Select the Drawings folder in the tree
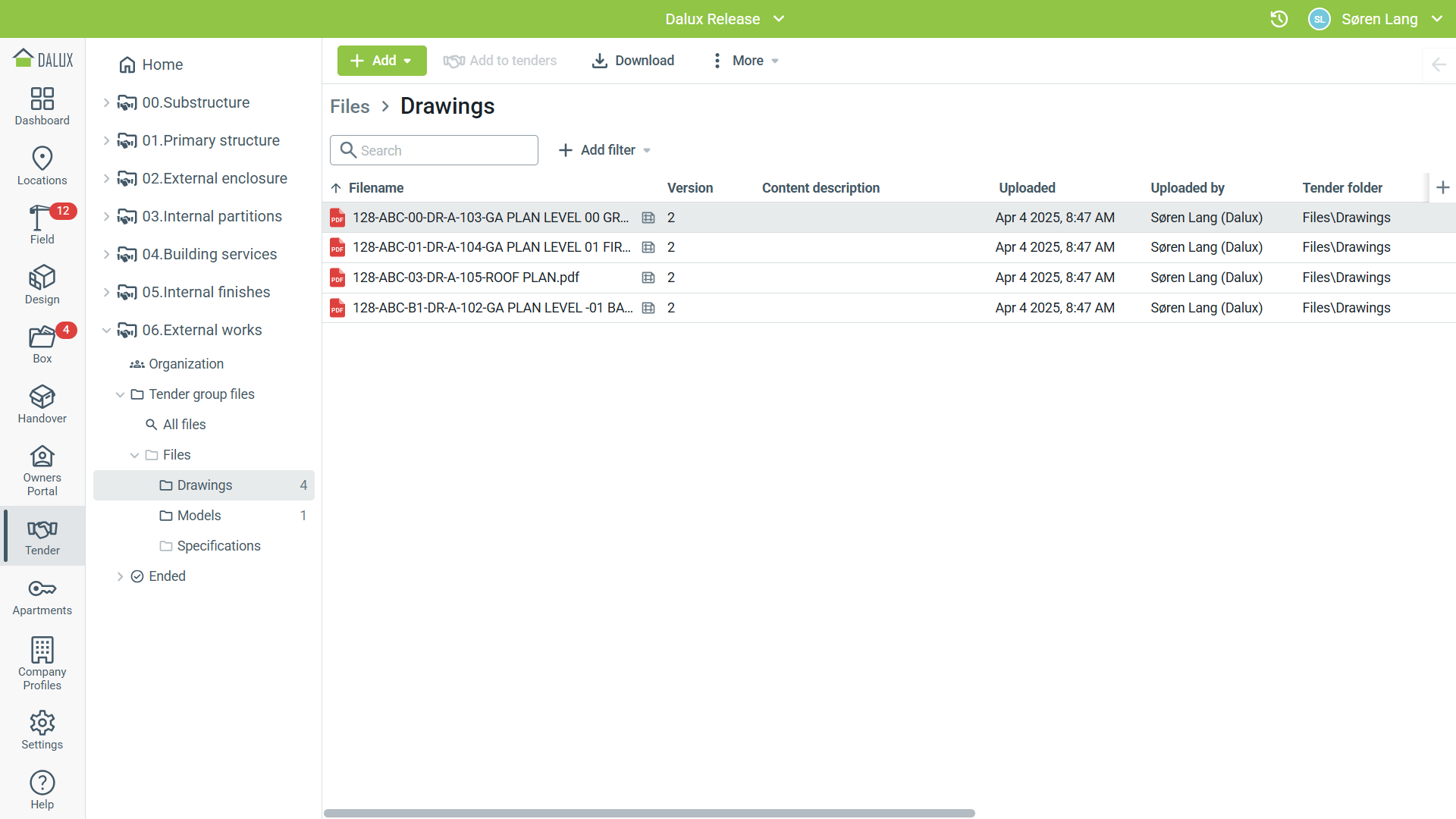Image resolution: width=1456 pixels, height=819 pixels. (203, 485)
